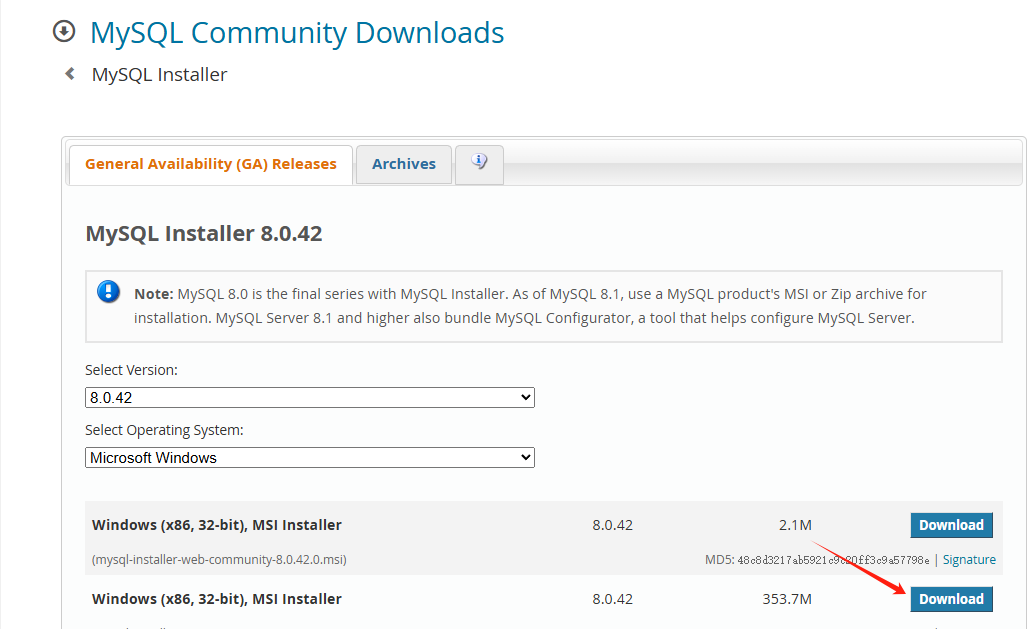Download the 353.7M full MSI installer

point(952,599)
